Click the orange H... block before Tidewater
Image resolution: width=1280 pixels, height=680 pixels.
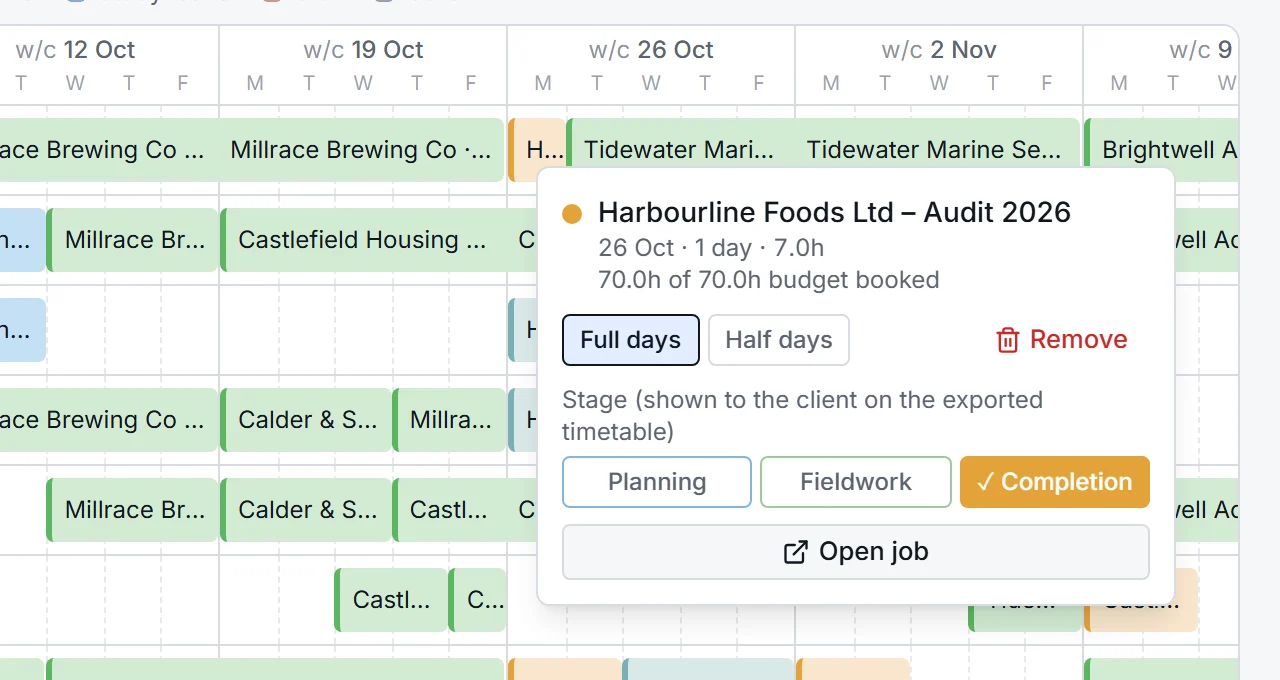538,150
